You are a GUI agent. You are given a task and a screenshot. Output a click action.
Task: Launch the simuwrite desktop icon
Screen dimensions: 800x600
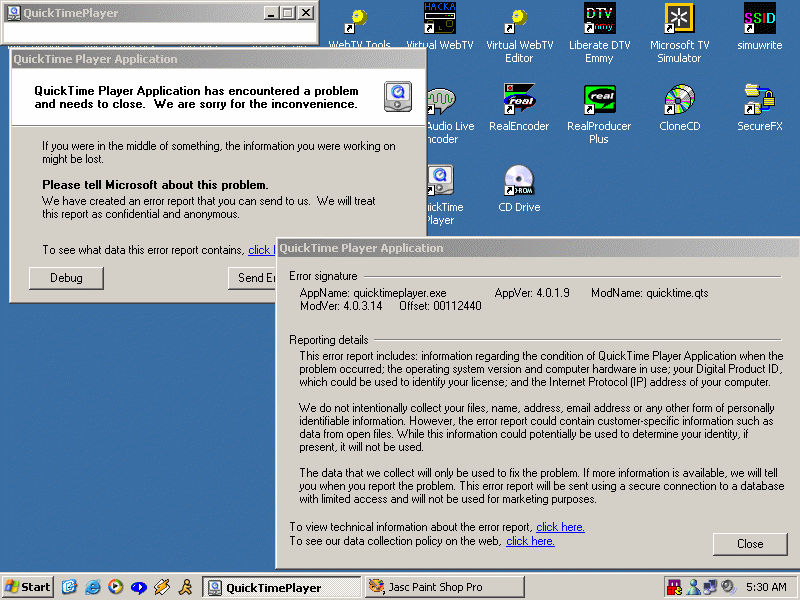click(x=759, y=20)
